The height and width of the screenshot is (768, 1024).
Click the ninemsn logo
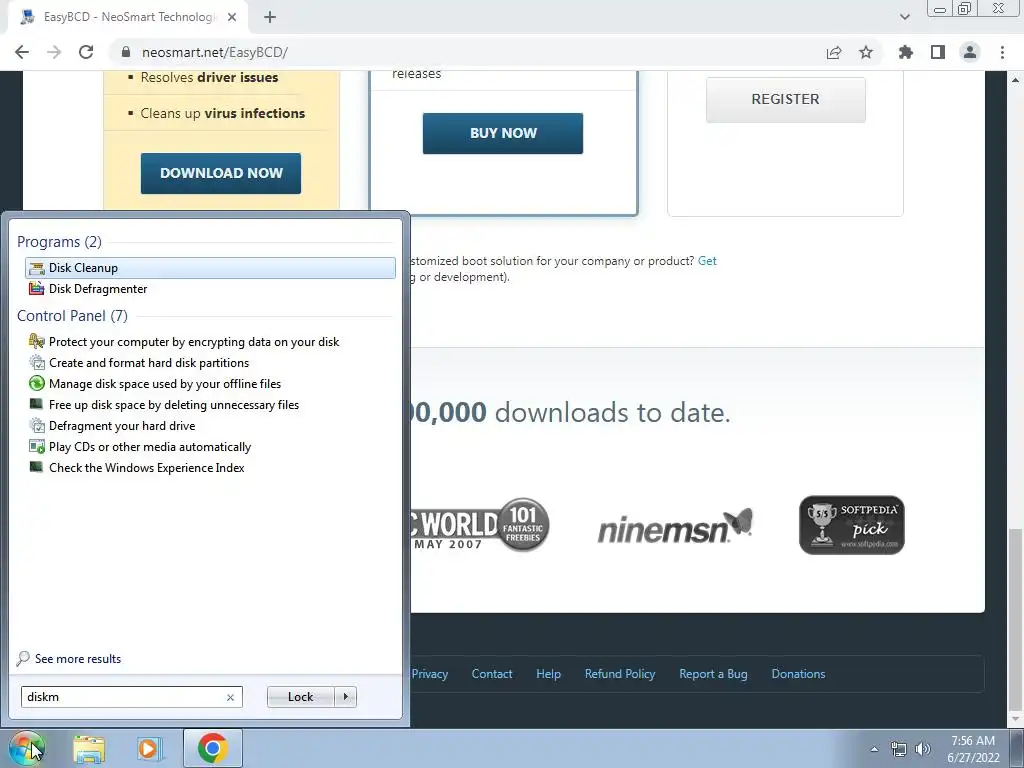click(x=675, y=526)
